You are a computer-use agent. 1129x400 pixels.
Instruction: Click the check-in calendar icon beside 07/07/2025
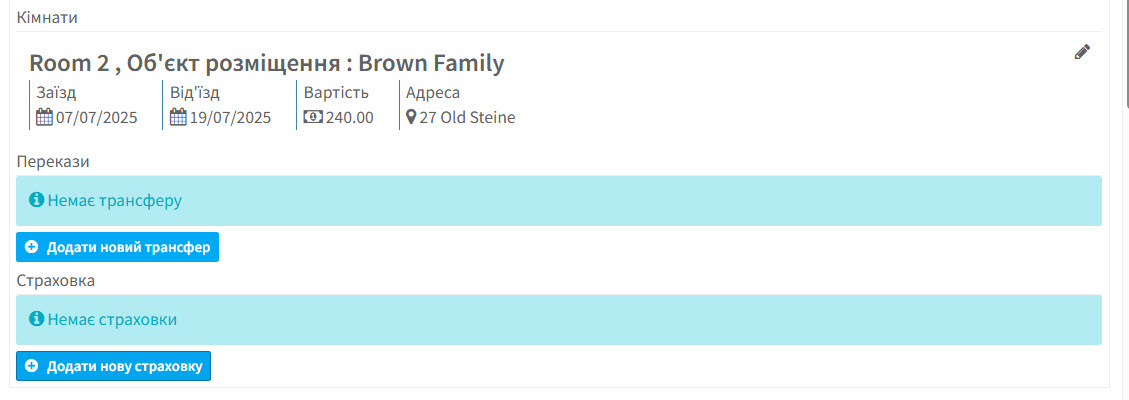pyautogui.click(x=44, y=117)
